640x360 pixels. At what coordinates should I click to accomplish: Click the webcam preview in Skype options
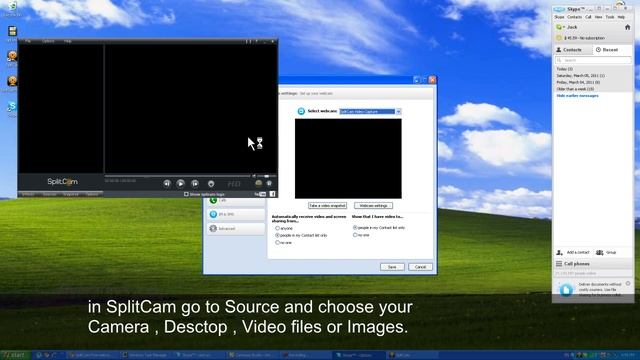pos(348,159)
